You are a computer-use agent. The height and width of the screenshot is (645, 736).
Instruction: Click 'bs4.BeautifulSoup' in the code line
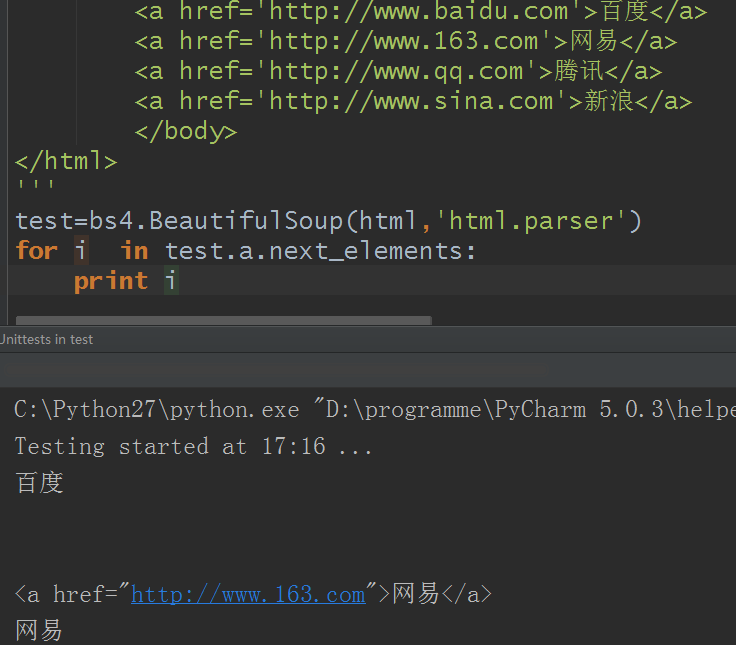[x=216, y=221]
